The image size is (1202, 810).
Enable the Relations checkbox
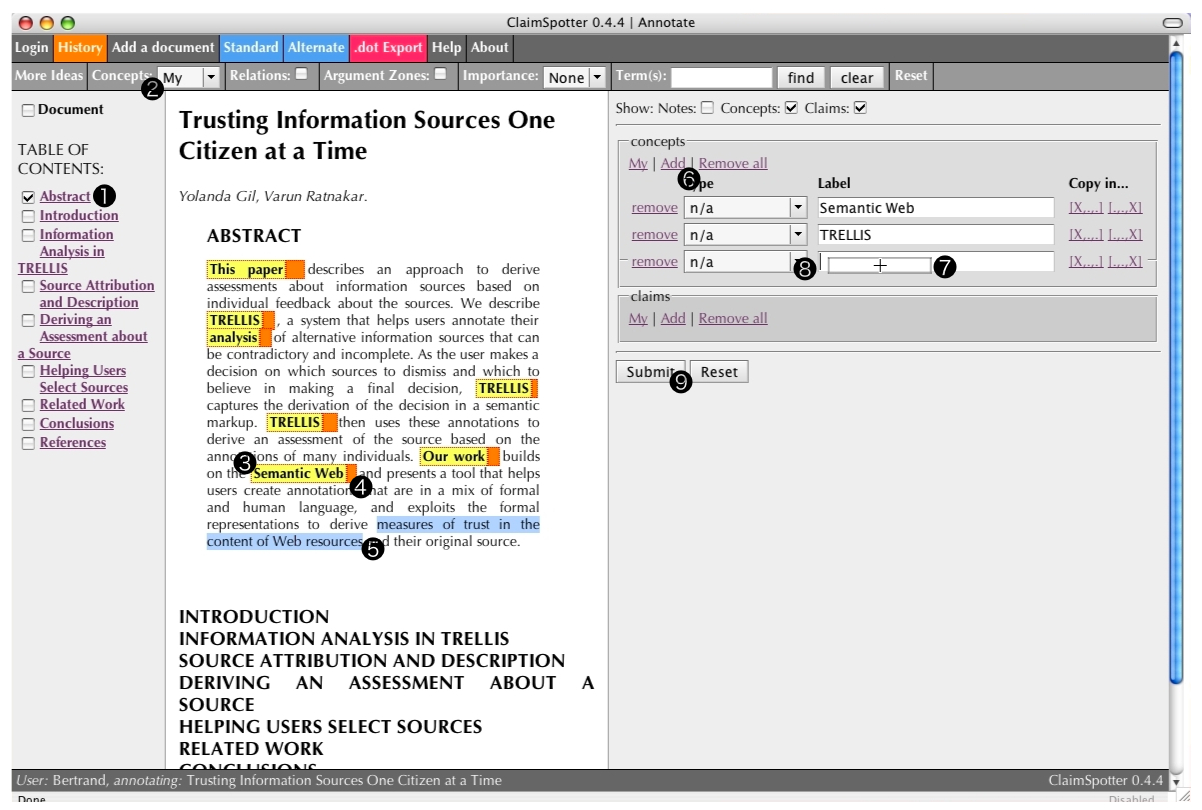point(301,73)
